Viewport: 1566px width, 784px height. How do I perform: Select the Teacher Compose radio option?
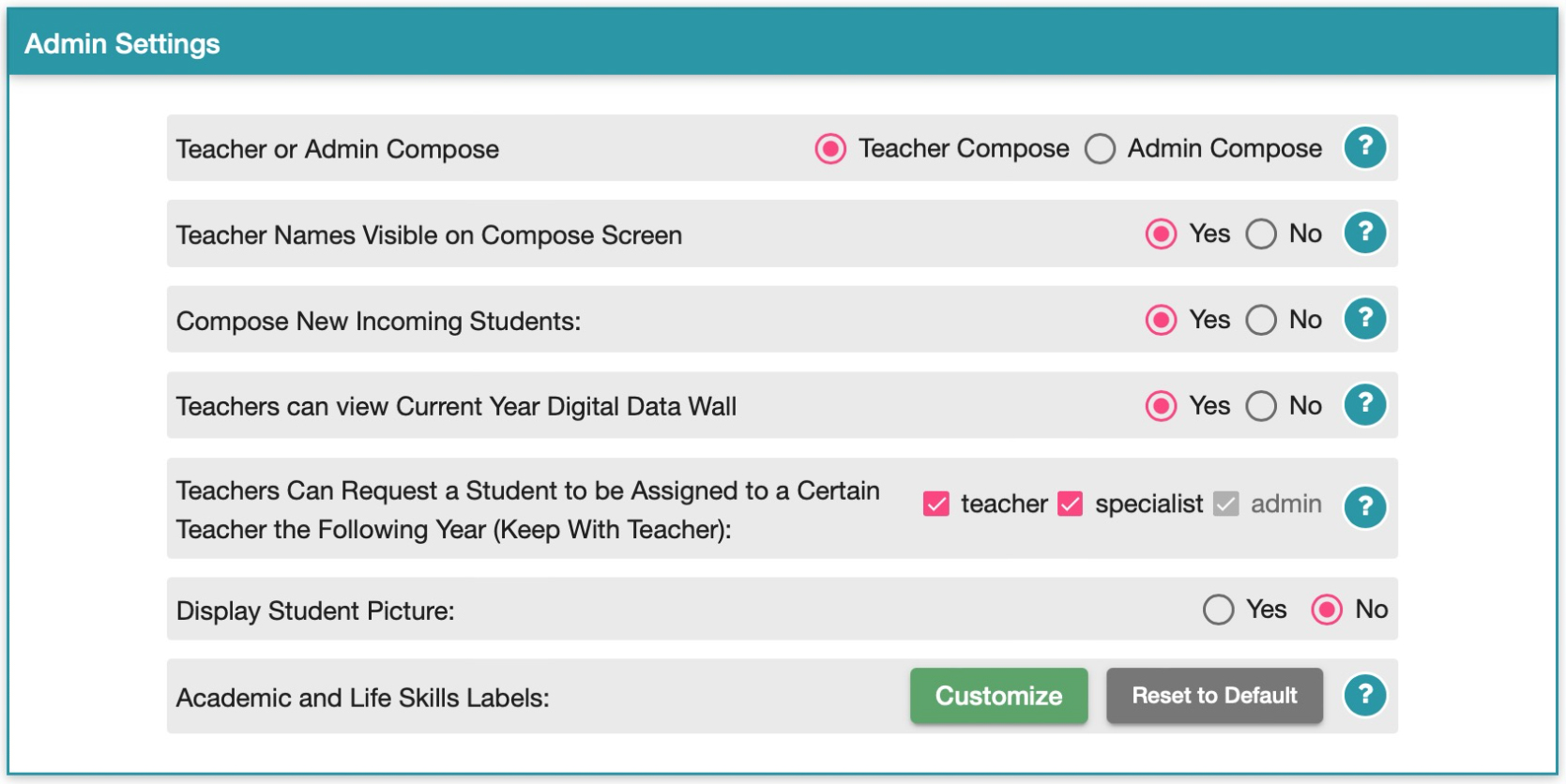(x=830, y=148)
